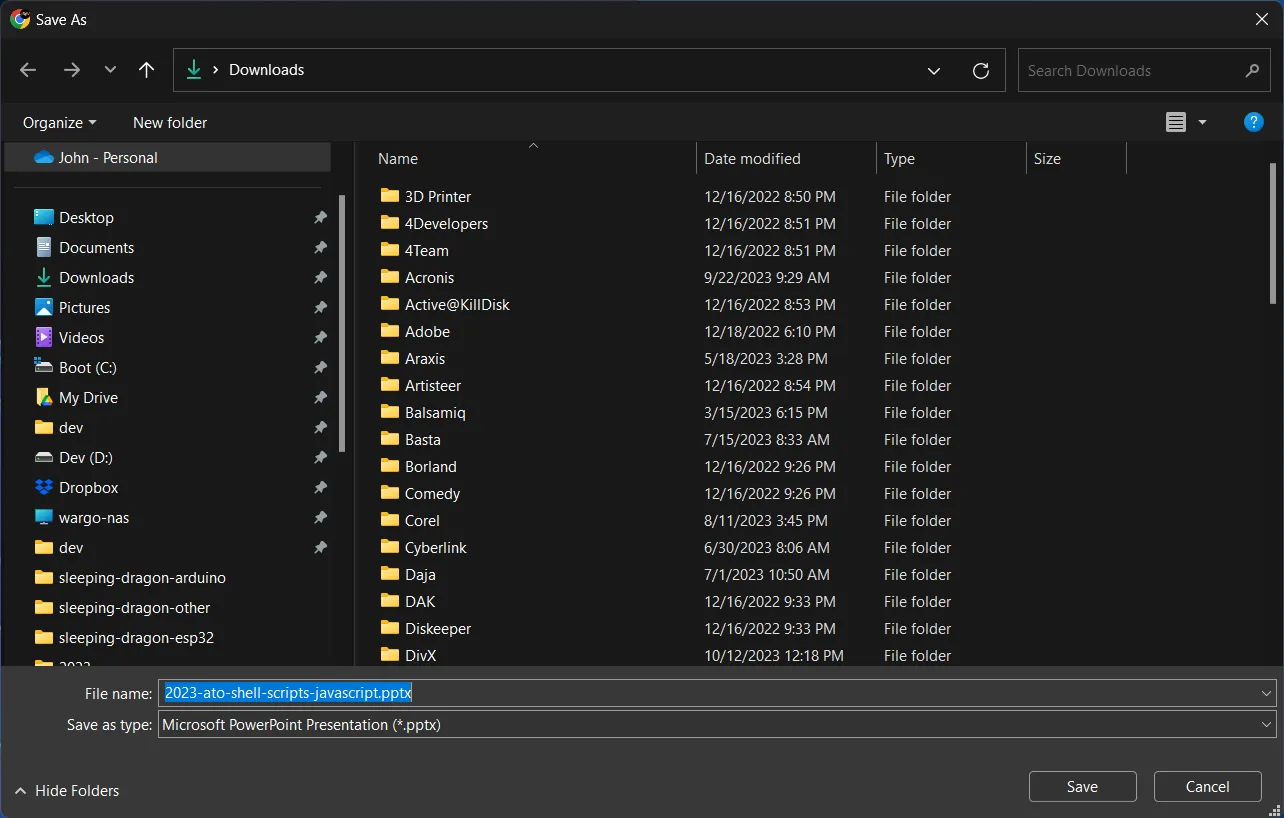Viewport: 1284px width, 818px height.
Task: Select John - Personal OneDrive
Action: 168,157
